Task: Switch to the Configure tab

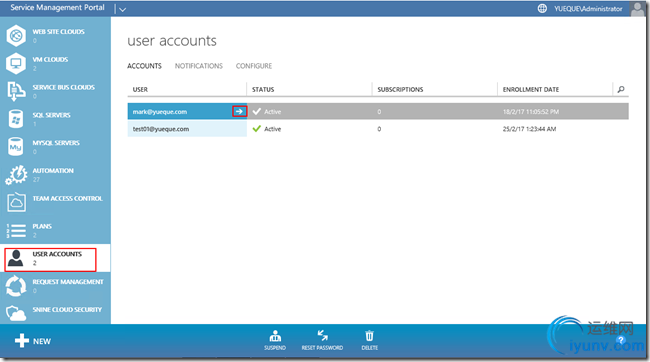Action: pos(254,66)
